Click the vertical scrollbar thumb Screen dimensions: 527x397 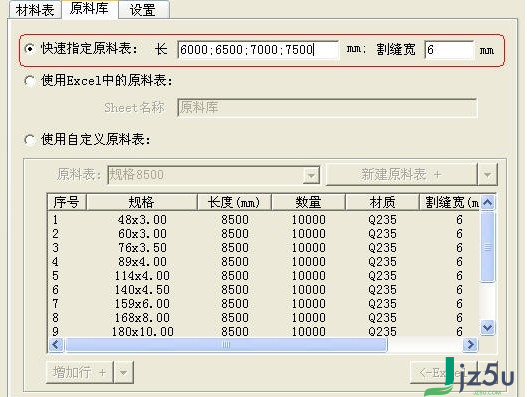point(487,247)
